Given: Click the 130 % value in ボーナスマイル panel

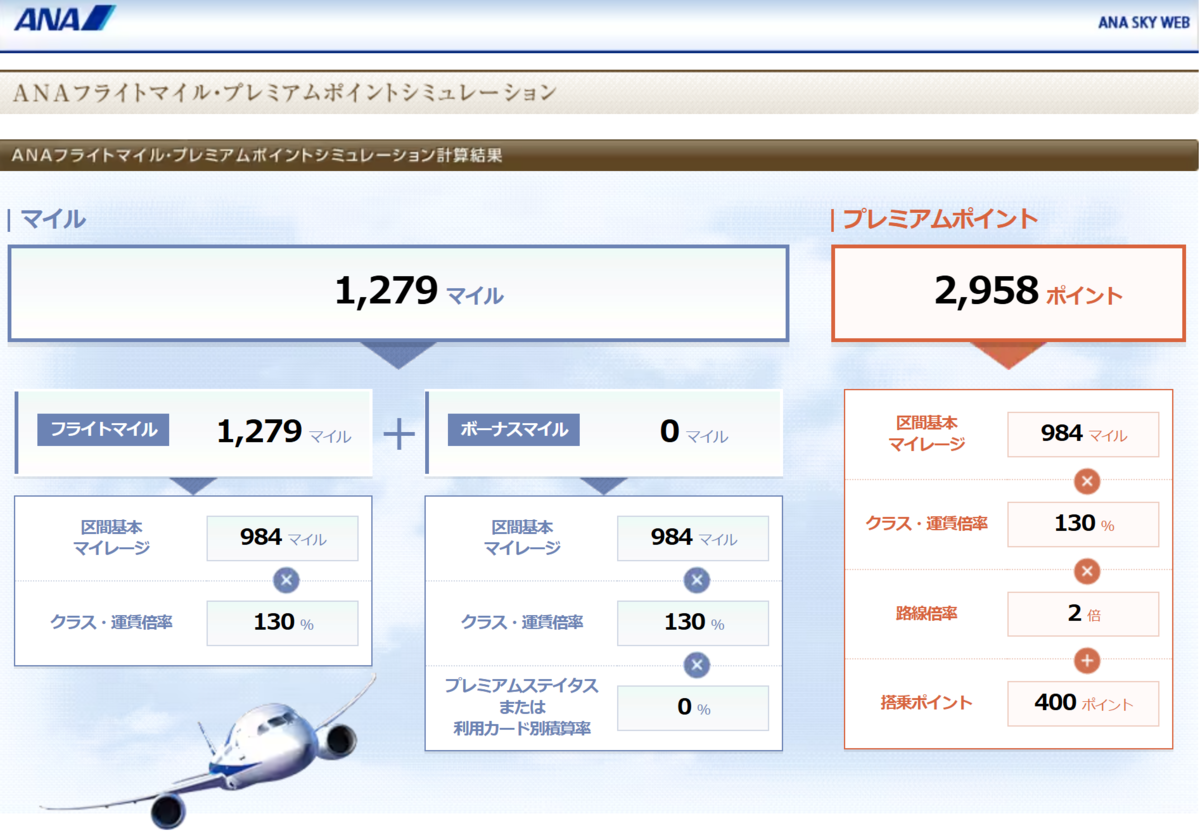Looking at the screenshot, I should [693, 623].
